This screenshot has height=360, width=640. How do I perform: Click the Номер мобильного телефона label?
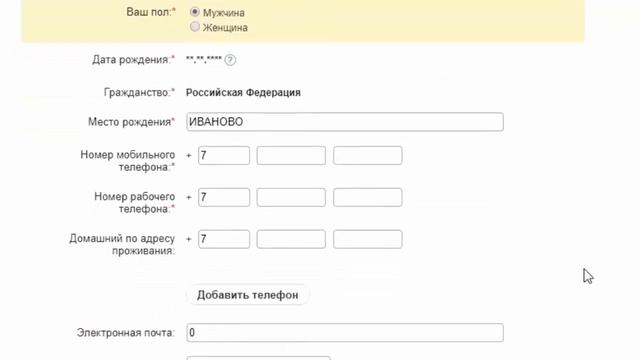coord(127,161)
